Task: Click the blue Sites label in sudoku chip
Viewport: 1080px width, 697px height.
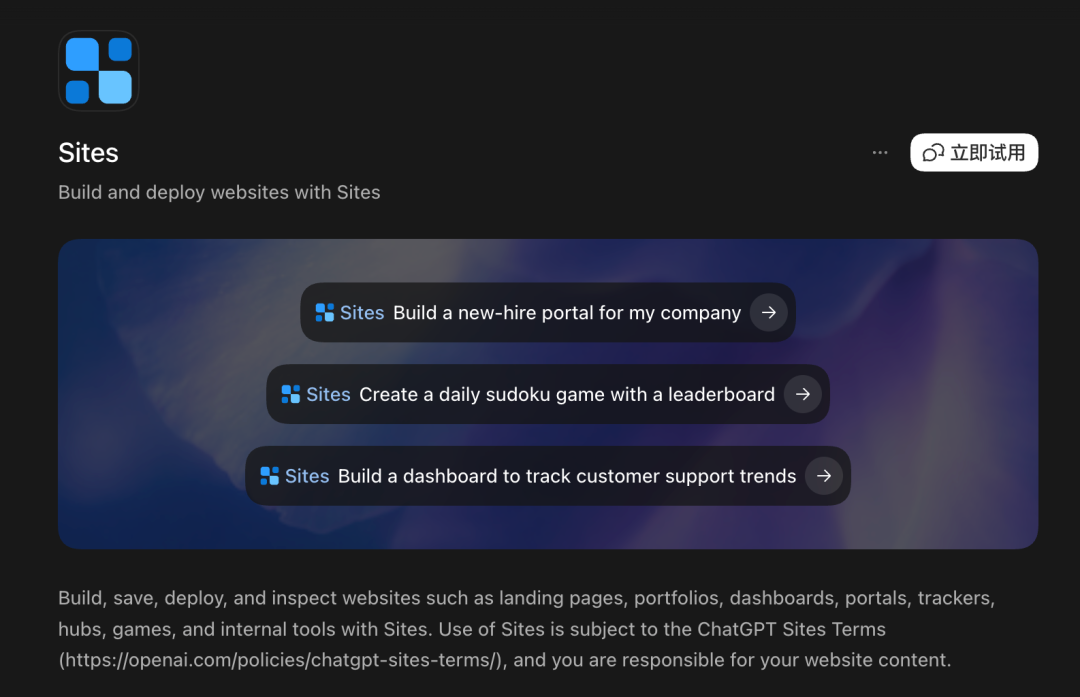Action: point(328,394)
